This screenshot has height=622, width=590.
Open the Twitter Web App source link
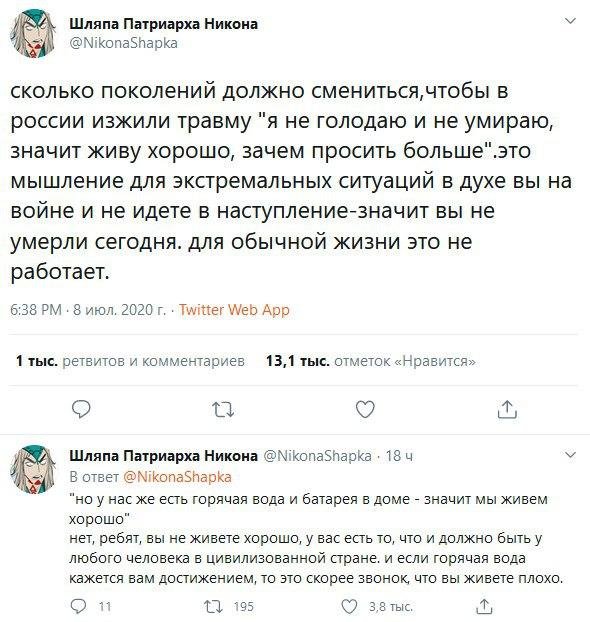point(234,310)
